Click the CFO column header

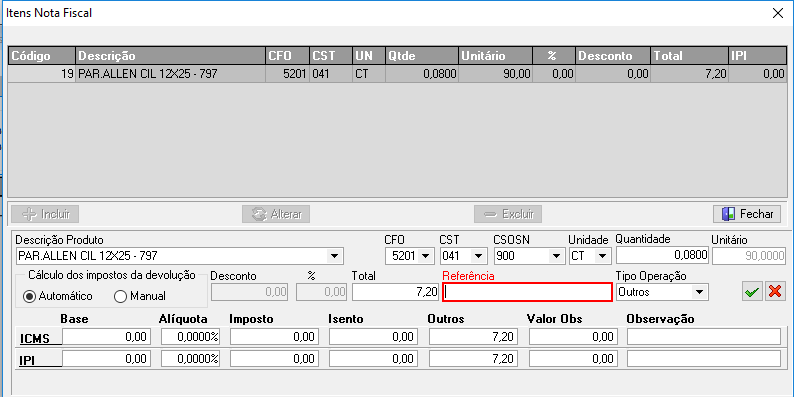click(x=287, y=56)
